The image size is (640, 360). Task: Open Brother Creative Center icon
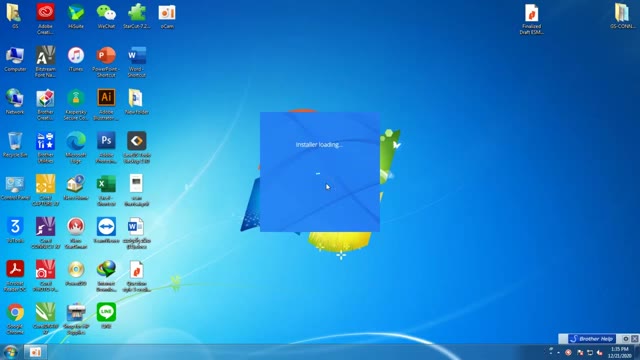[45, 104]
